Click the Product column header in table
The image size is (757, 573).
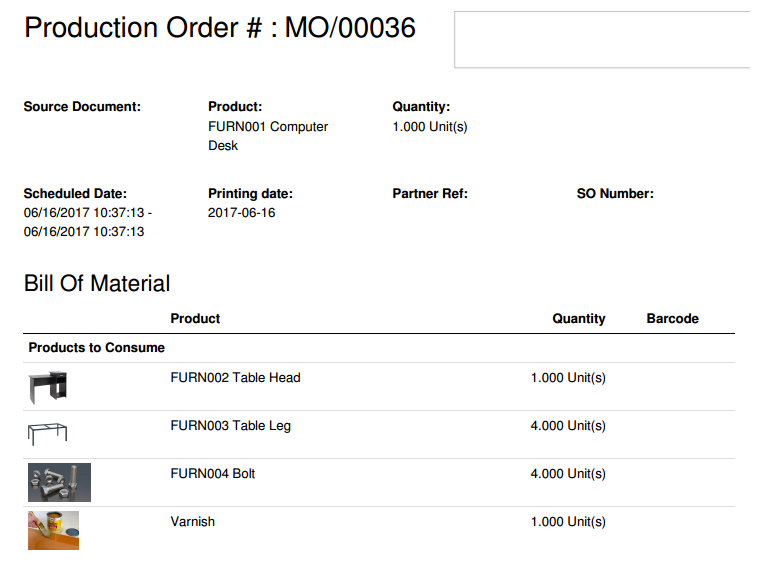point(195,319)
